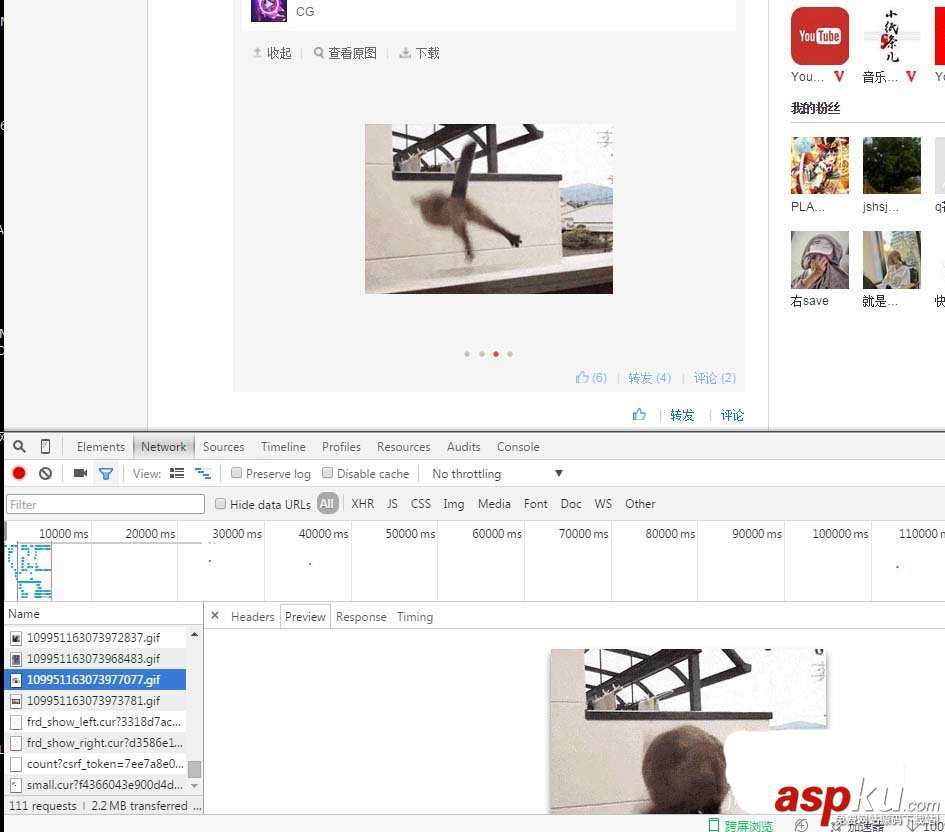Open the No throttling dropdown
Image resolution: width=945 pixels, height=832 pixels.
(x=495, y=473)
